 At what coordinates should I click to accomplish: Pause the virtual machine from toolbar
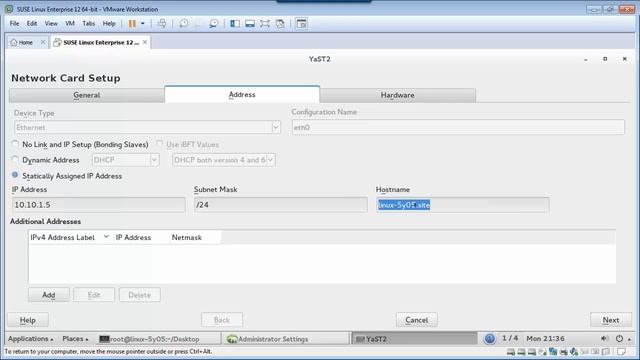click(132, 24)
